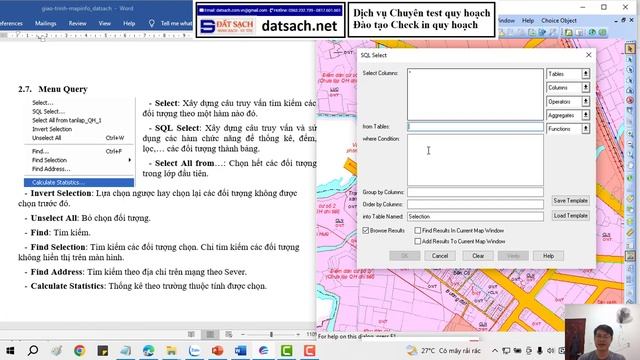Check Find Results In Current Map Window

418,231
